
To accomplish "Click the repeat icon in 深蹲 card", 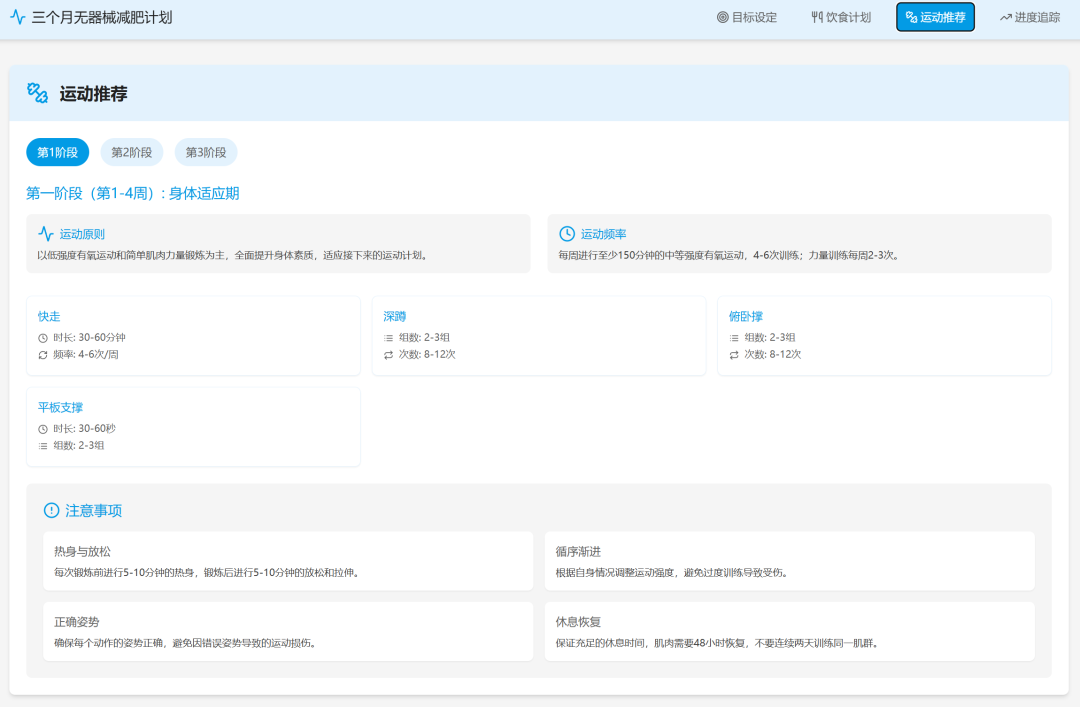I will tap(388, 355).
